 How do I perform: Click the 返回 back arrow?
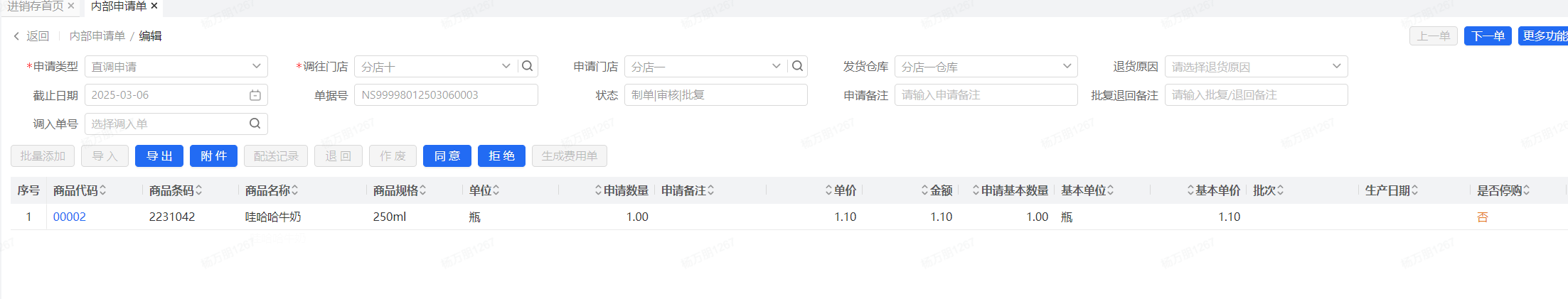[x=16, y=36]
